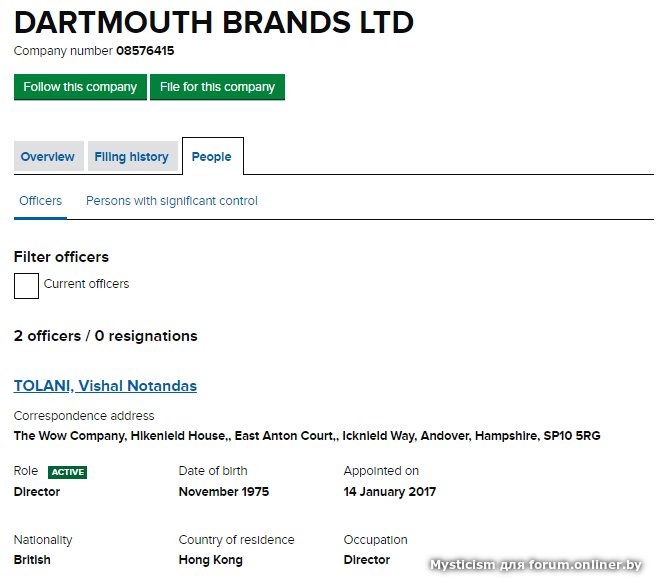Select the People tab

(212, 157)
